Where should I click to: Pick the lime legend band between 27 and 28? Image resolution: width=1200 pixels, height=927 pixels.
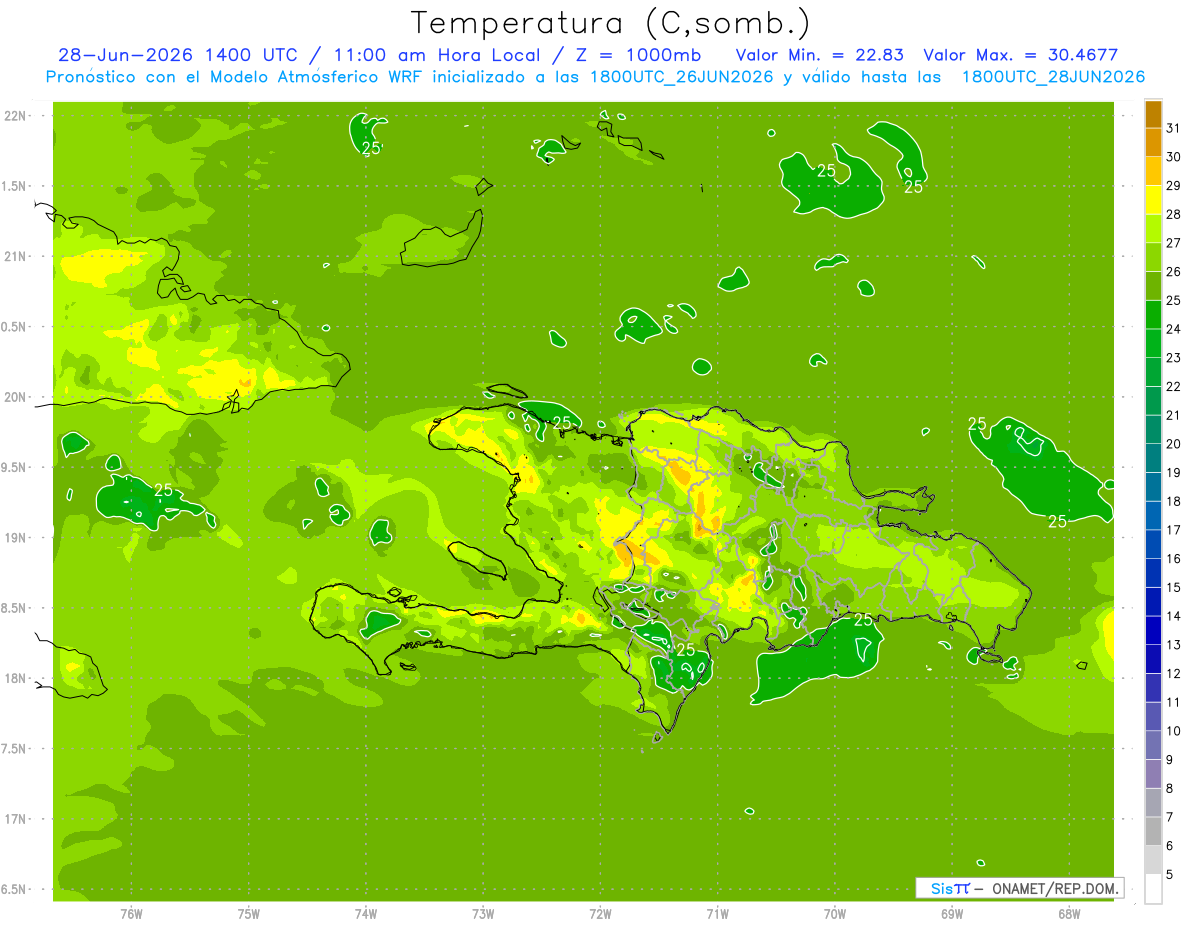[x=1153, y=228]
